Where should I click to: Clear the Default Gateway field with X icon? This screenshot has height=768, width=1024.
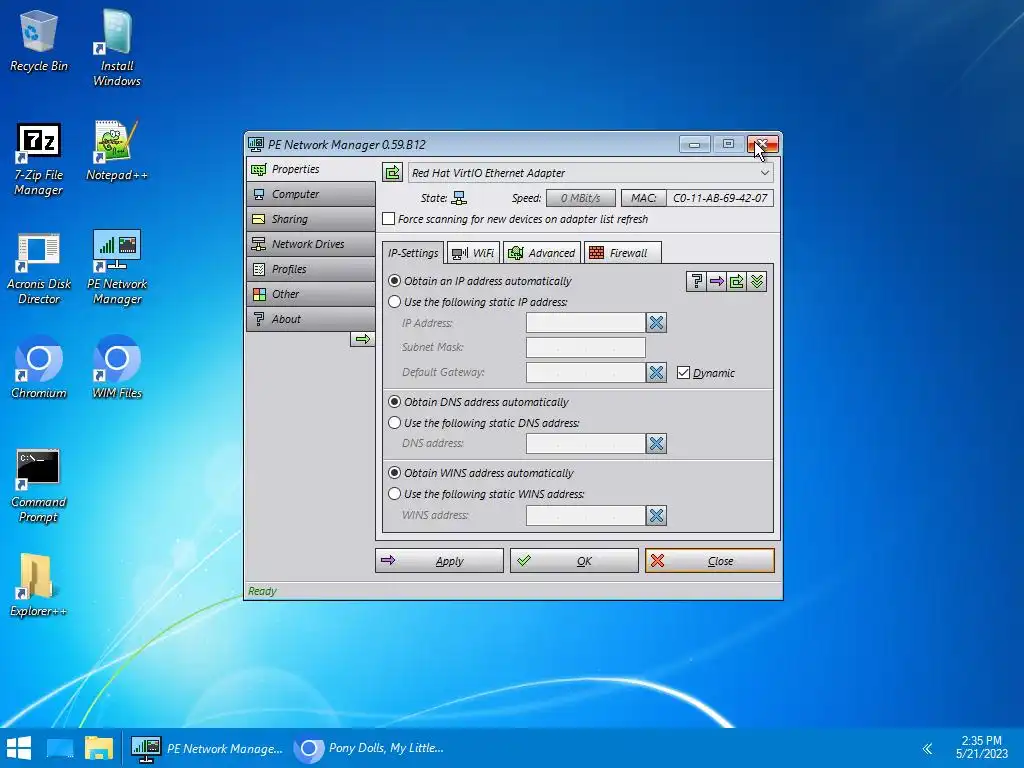click(656, 372)
